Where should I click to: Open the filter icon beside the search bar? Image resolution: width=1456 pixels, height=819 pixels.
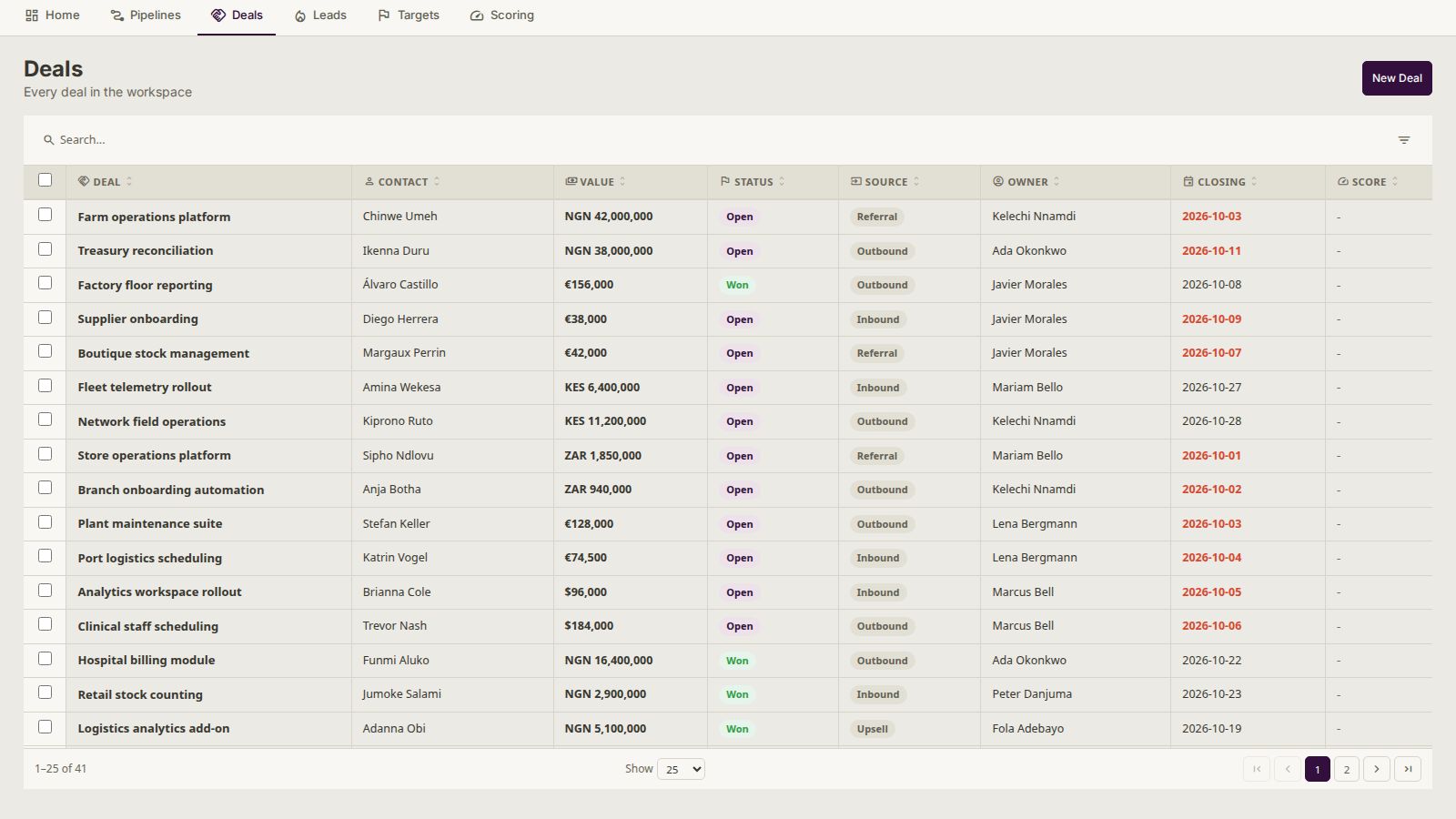(x=1404, y=140)
